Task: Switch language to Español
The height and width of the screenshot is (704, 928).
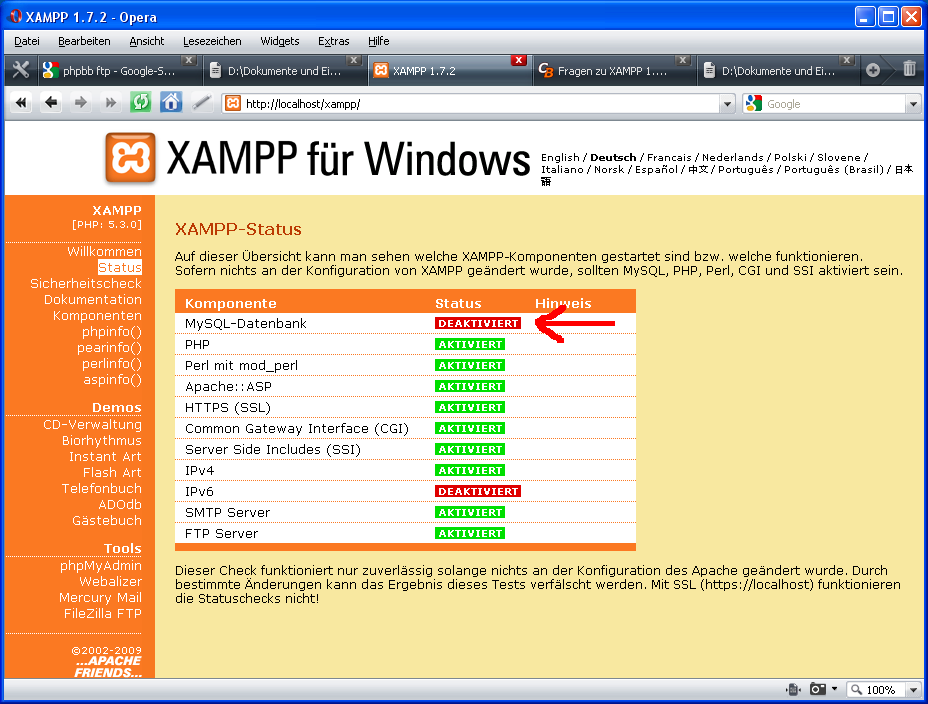Action: click(656, 170)
